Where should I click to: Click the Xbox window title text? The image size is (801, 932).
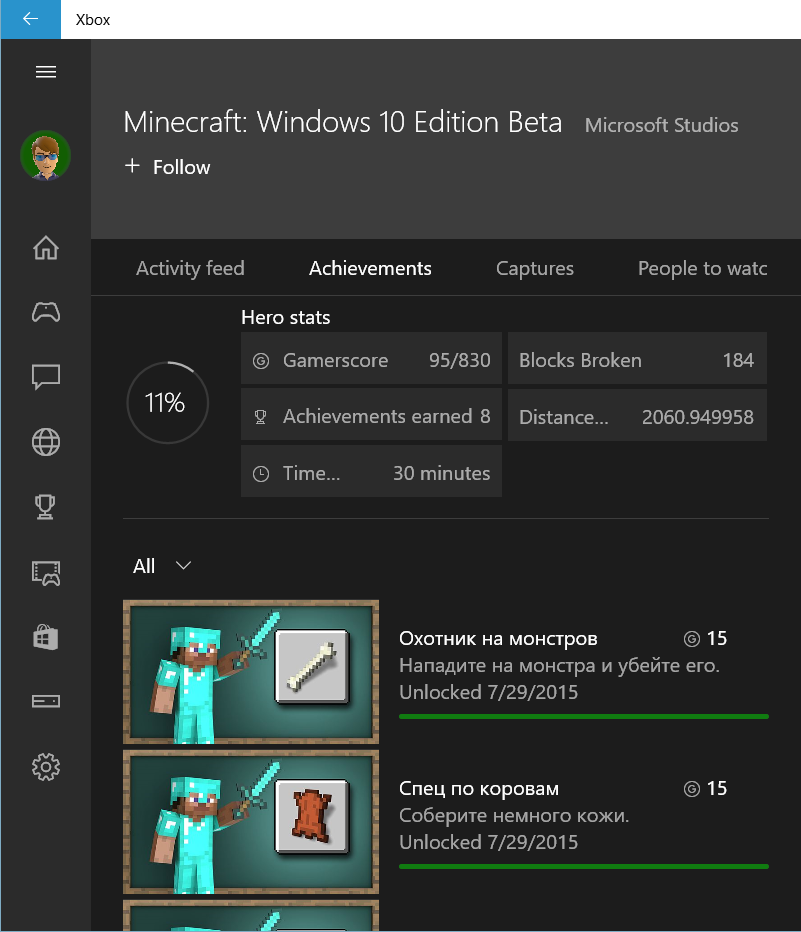click(x=93, y=20)
